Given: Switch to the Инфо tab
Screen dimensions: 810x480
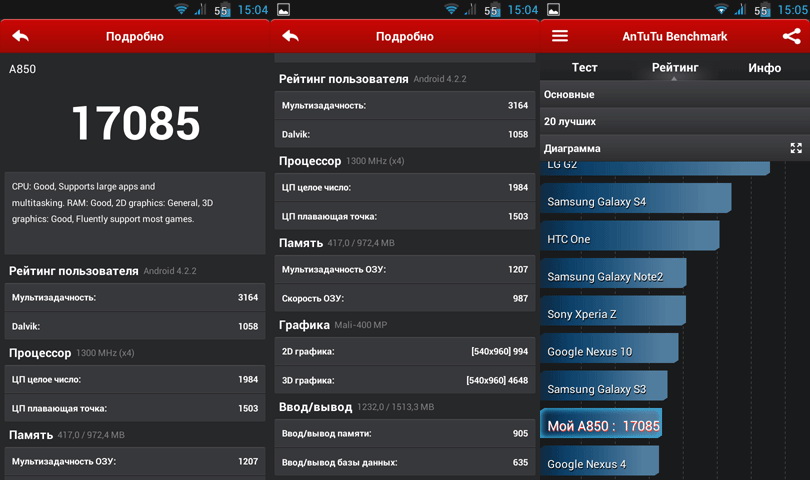Looking at the screenshot, I should tap(765, 68).
